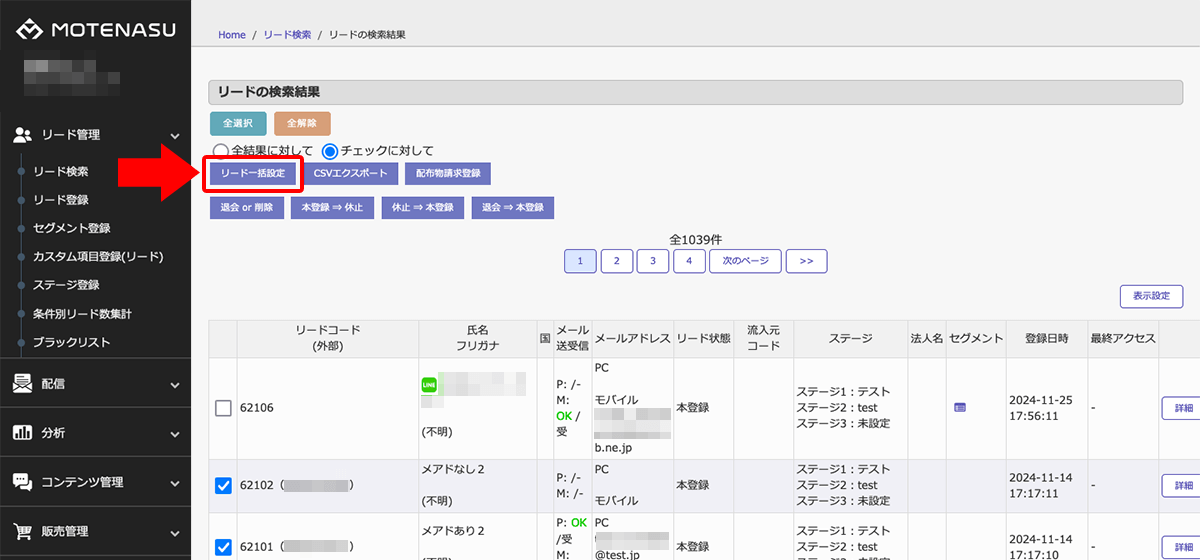This screenshot has height=560, width=1200.
Task: Click the リード管理 people icon
Action: click(x=23, y=134)
